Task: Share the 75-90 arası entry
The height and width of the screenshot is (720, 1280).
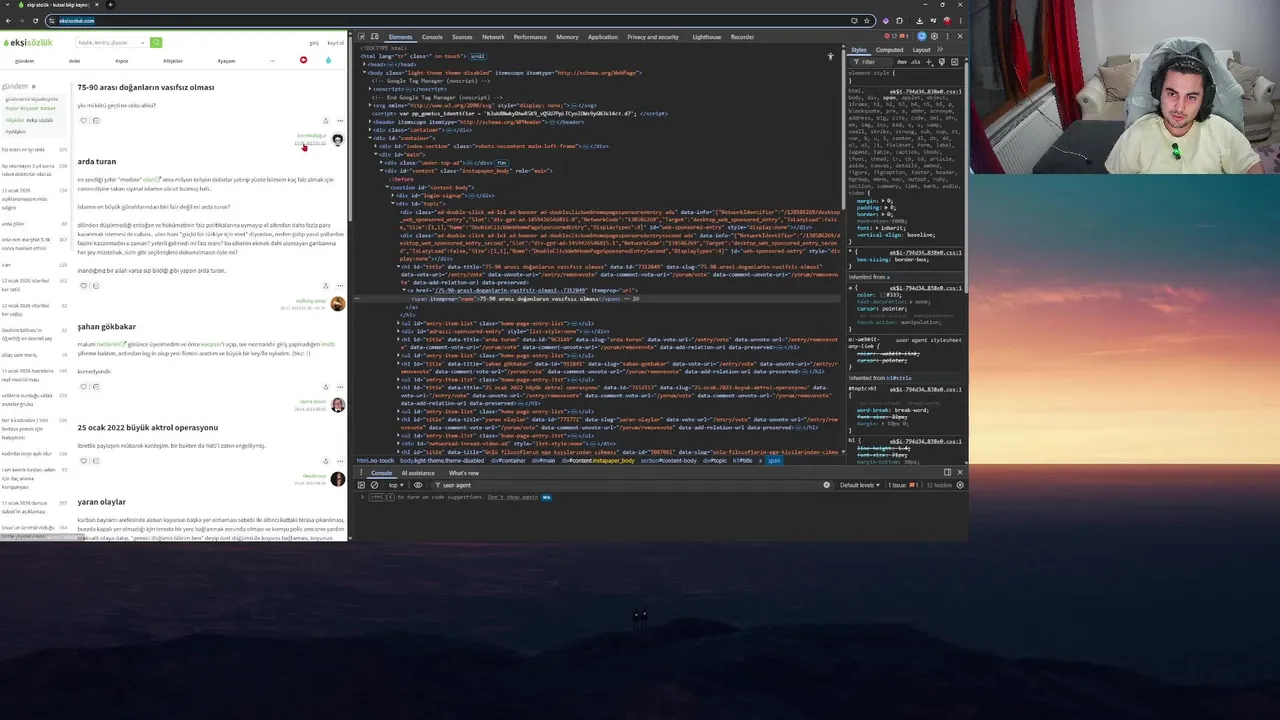Action: 325,121
